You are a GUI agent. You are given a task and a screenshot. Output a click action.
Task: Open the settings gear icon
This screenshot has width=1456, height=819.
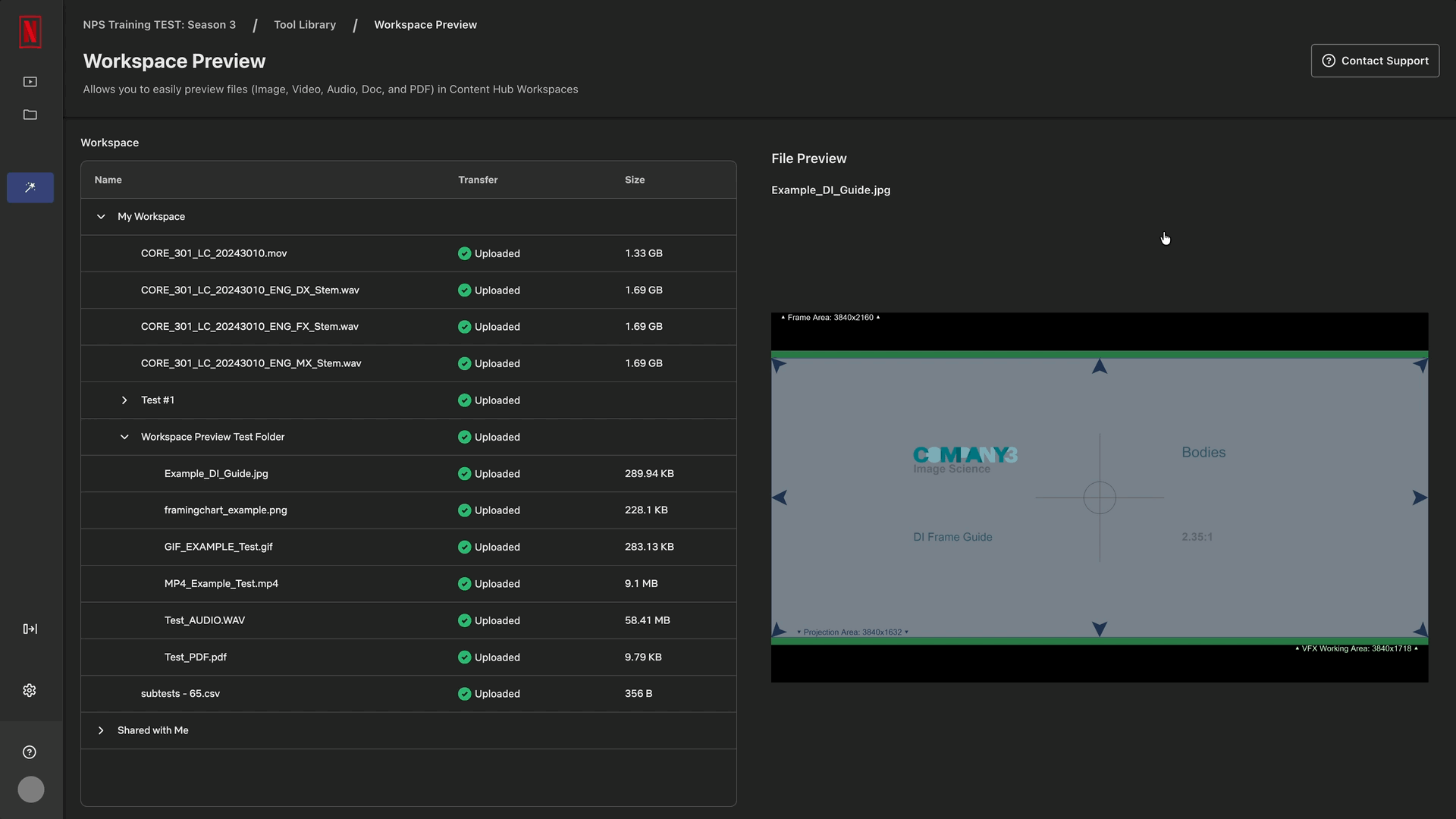[x=29, y=690]
